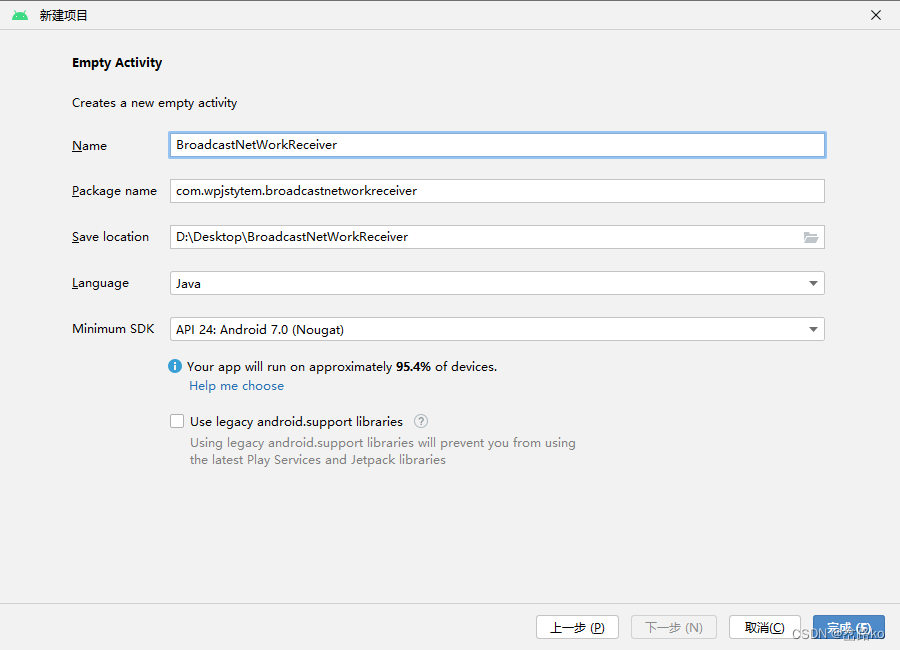Focus the Name input field

497,145
